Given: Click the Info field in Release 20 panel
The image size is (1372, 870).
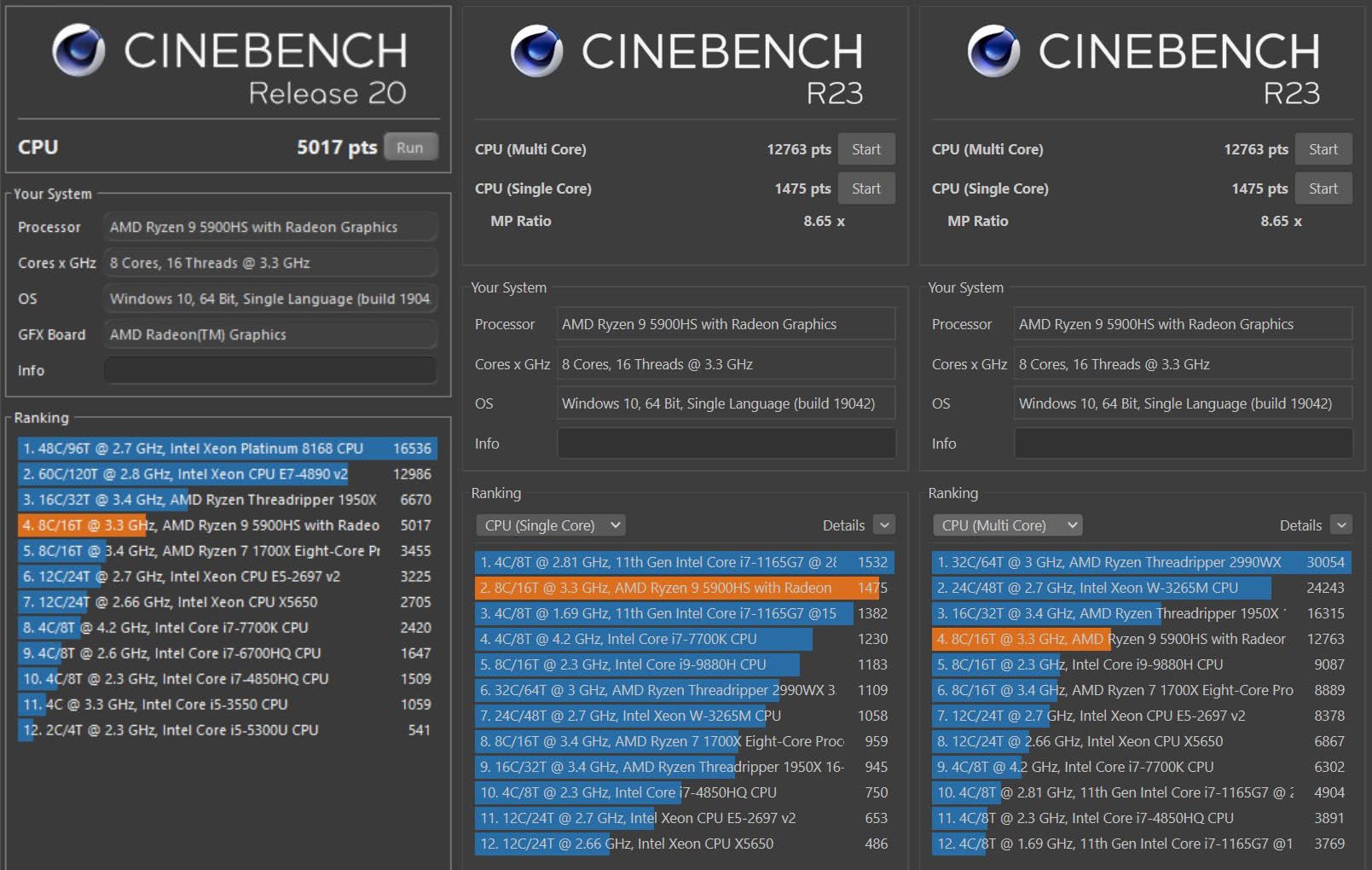Looking at the screenshot, I should click(x=269, y=370).
